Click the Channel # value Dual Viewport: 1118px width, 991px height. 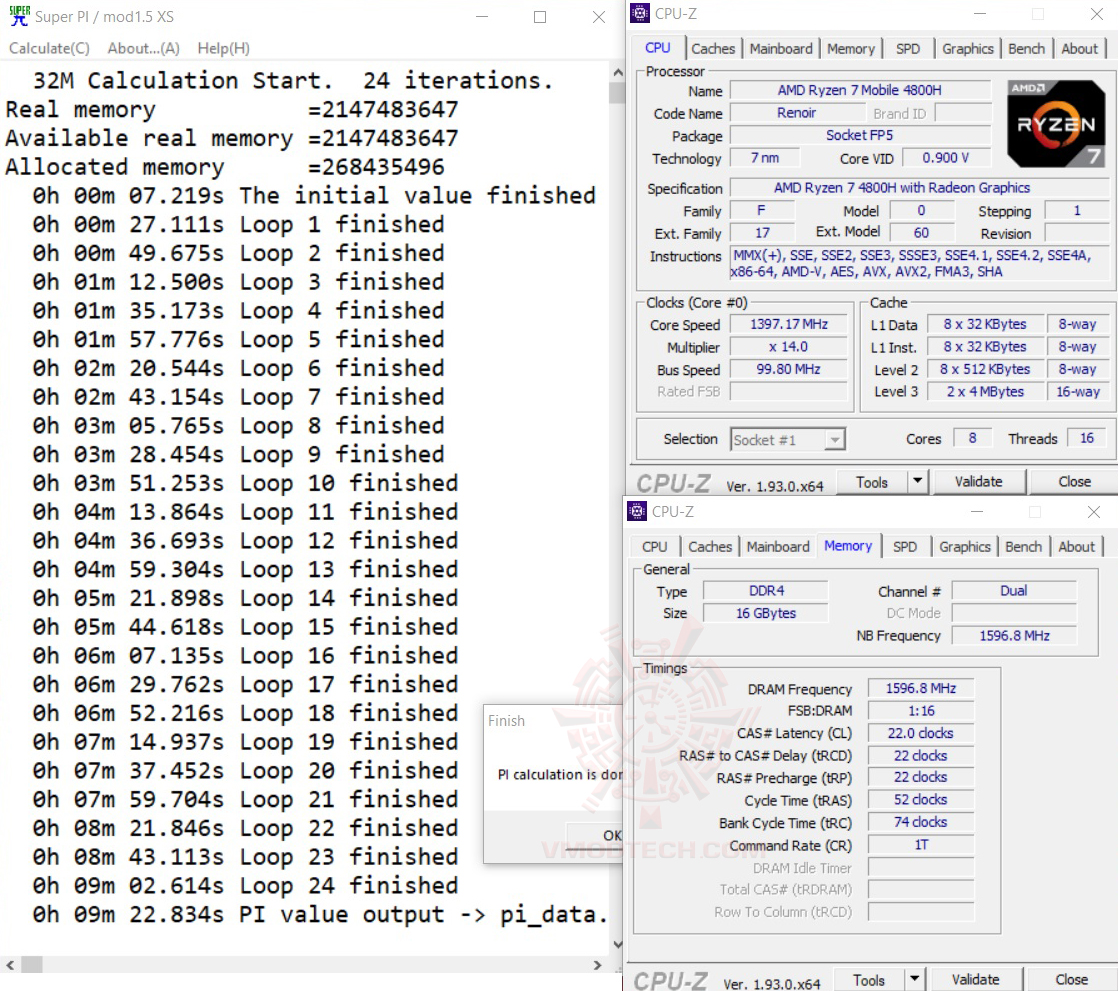tap(1014, 591)
